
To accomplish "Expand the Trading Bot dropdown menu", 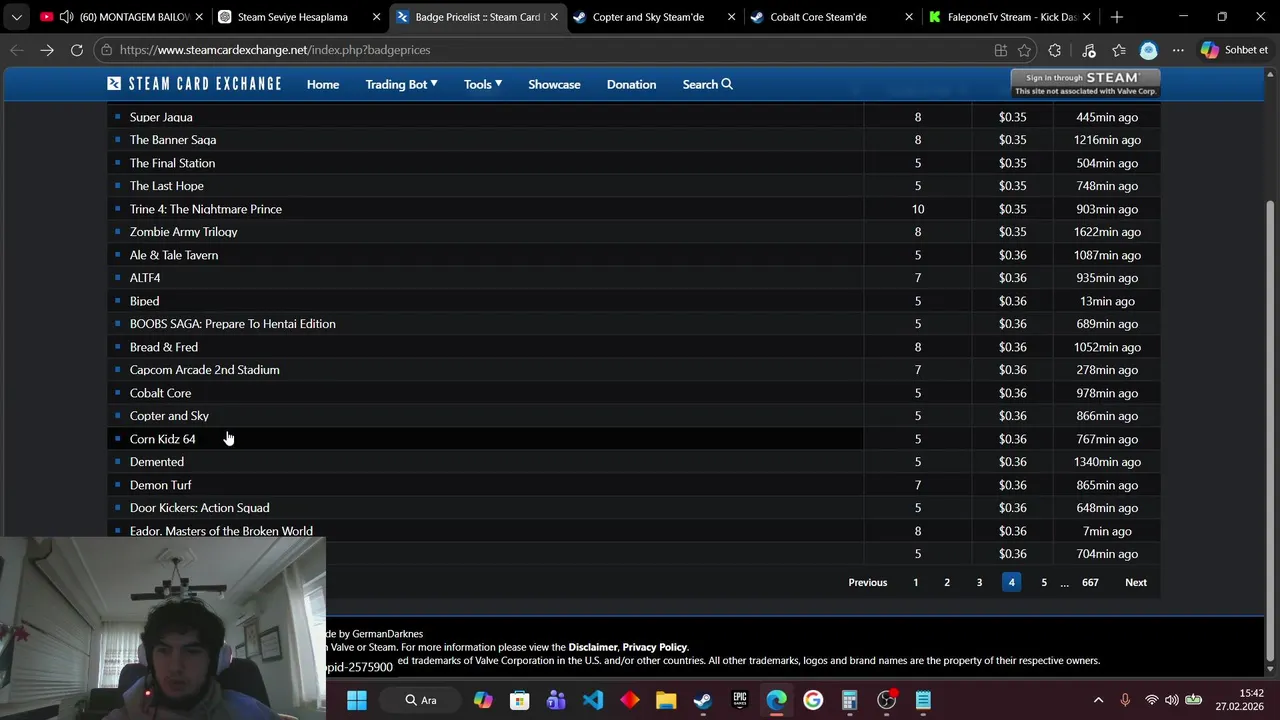I will (x=401, y=84).
